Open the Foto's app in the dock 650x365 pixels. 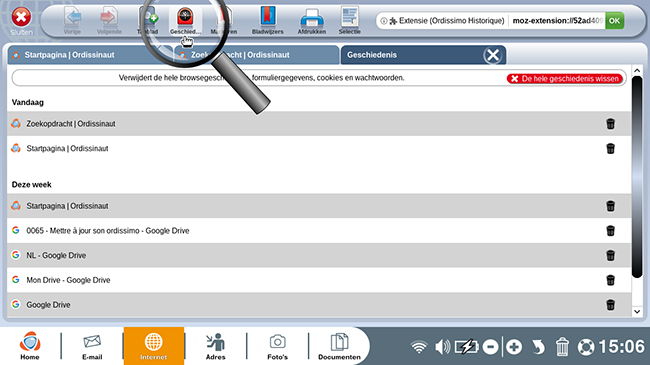tap(277, 347)
